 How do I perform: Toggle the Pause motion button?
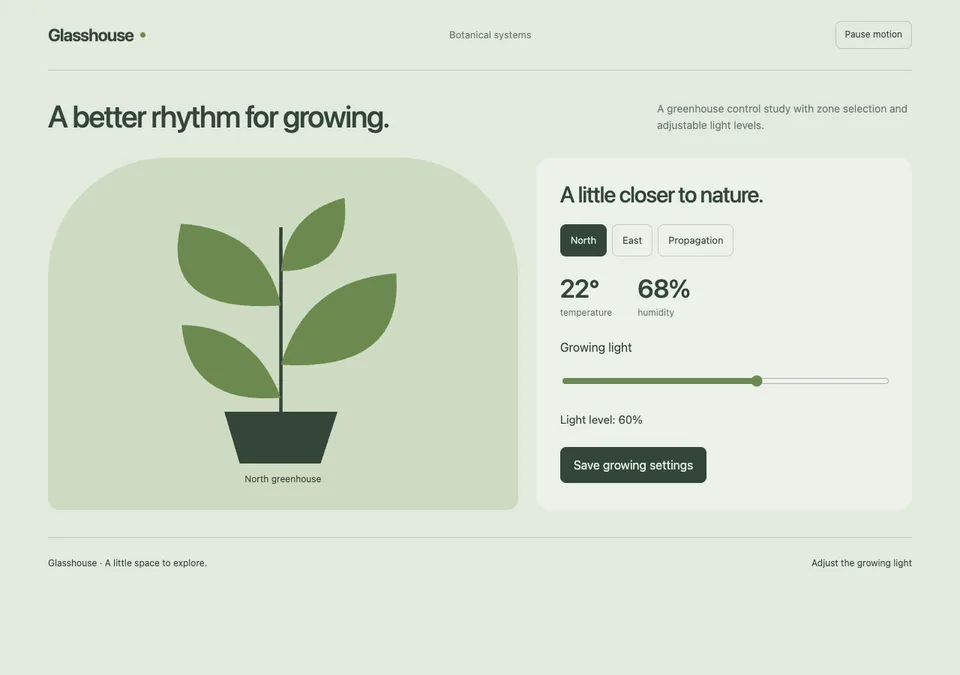pyautogui.click(x=873, y=35)
